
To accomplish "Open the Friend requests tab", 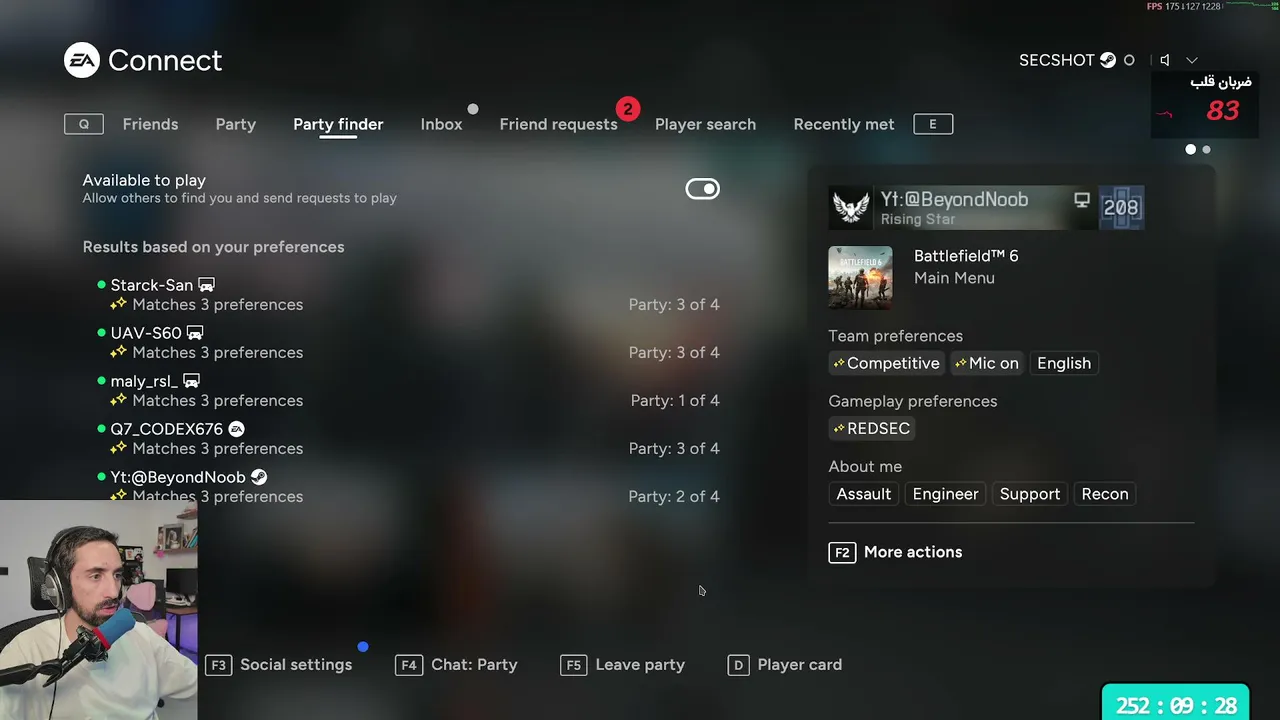I will [x=558, y=124].
